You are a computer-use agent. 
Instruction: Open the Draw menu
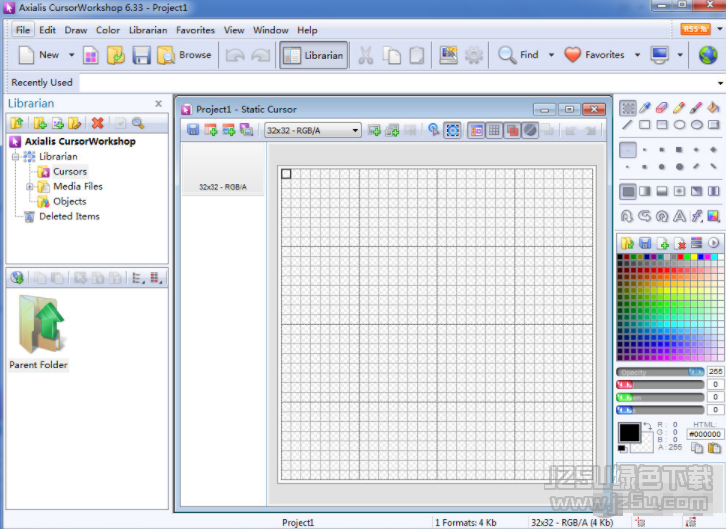tap(75, 30)
